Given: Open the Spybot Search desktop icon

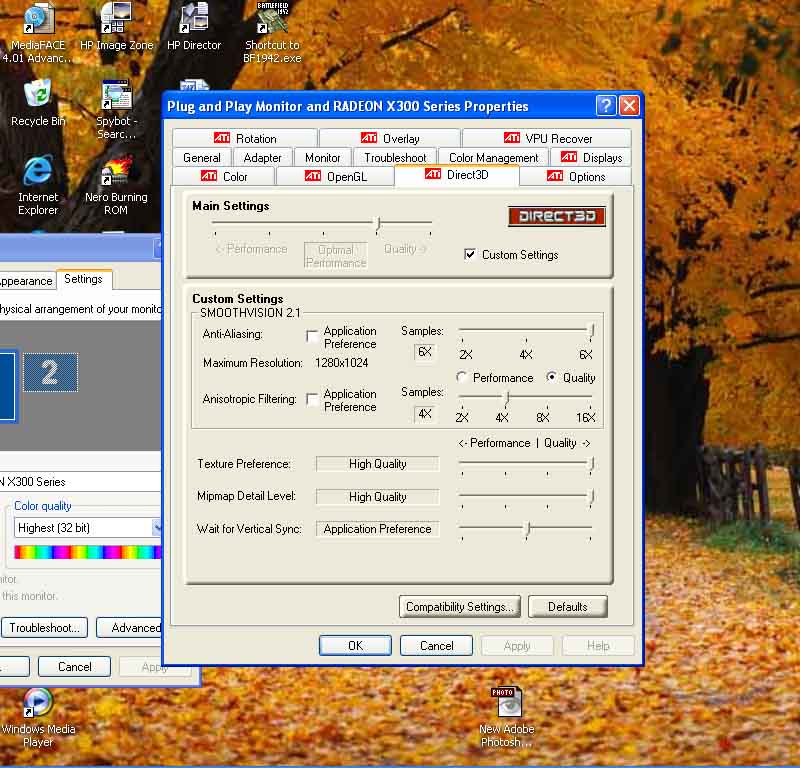Looking at the screenshot, I should pyautogui.click(x=116, y=96).
